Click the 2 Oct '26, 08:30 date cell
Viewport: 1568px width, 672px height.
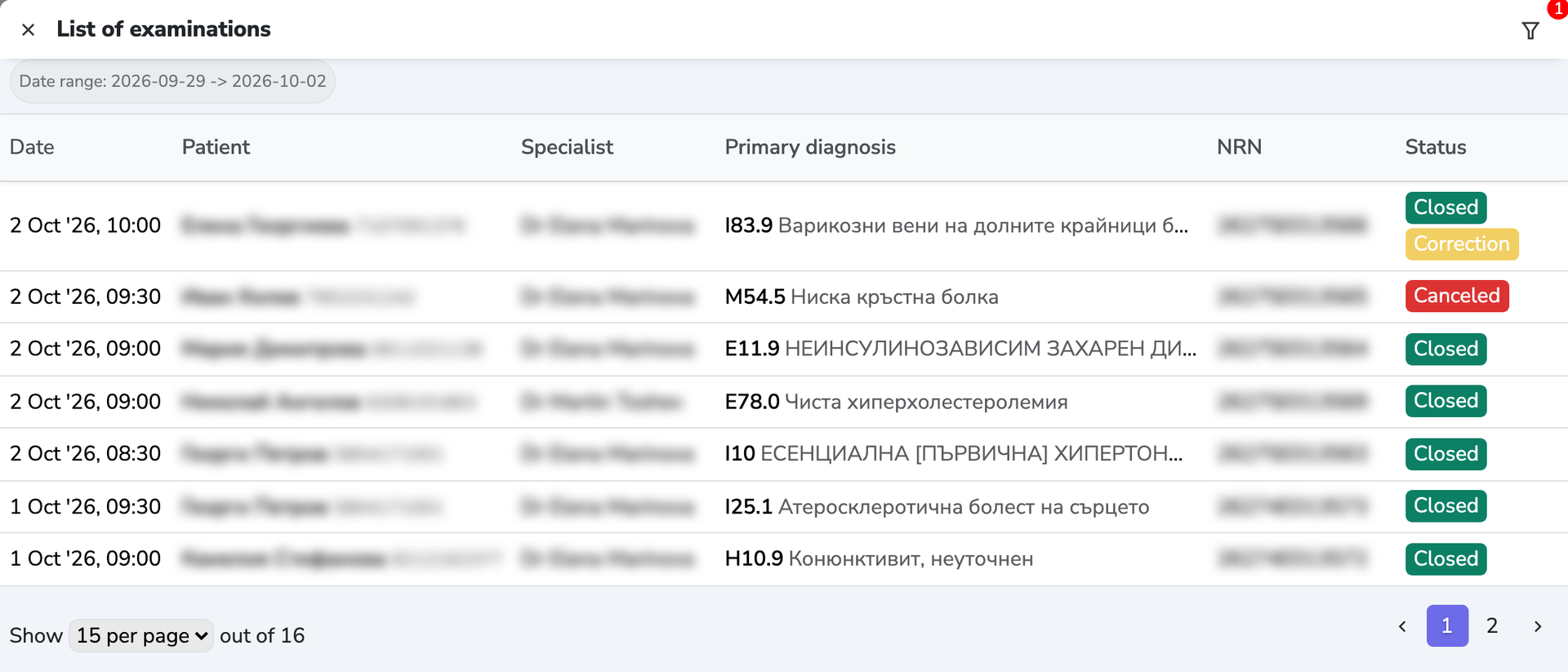coord(85,453)
